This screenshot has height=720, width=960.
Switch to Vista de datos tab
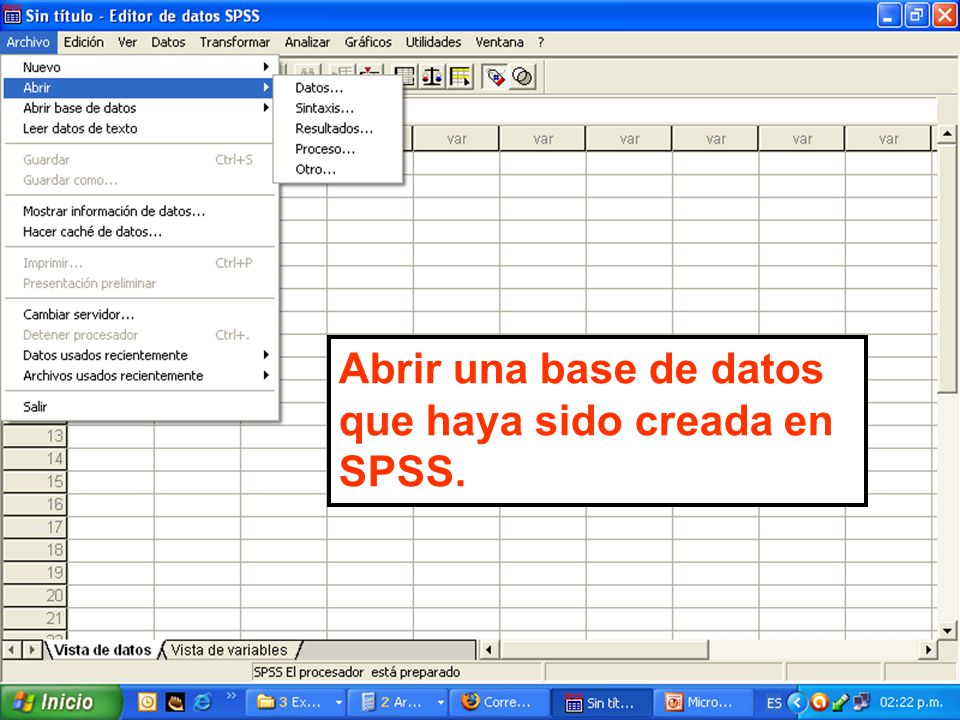pos(102,650)
